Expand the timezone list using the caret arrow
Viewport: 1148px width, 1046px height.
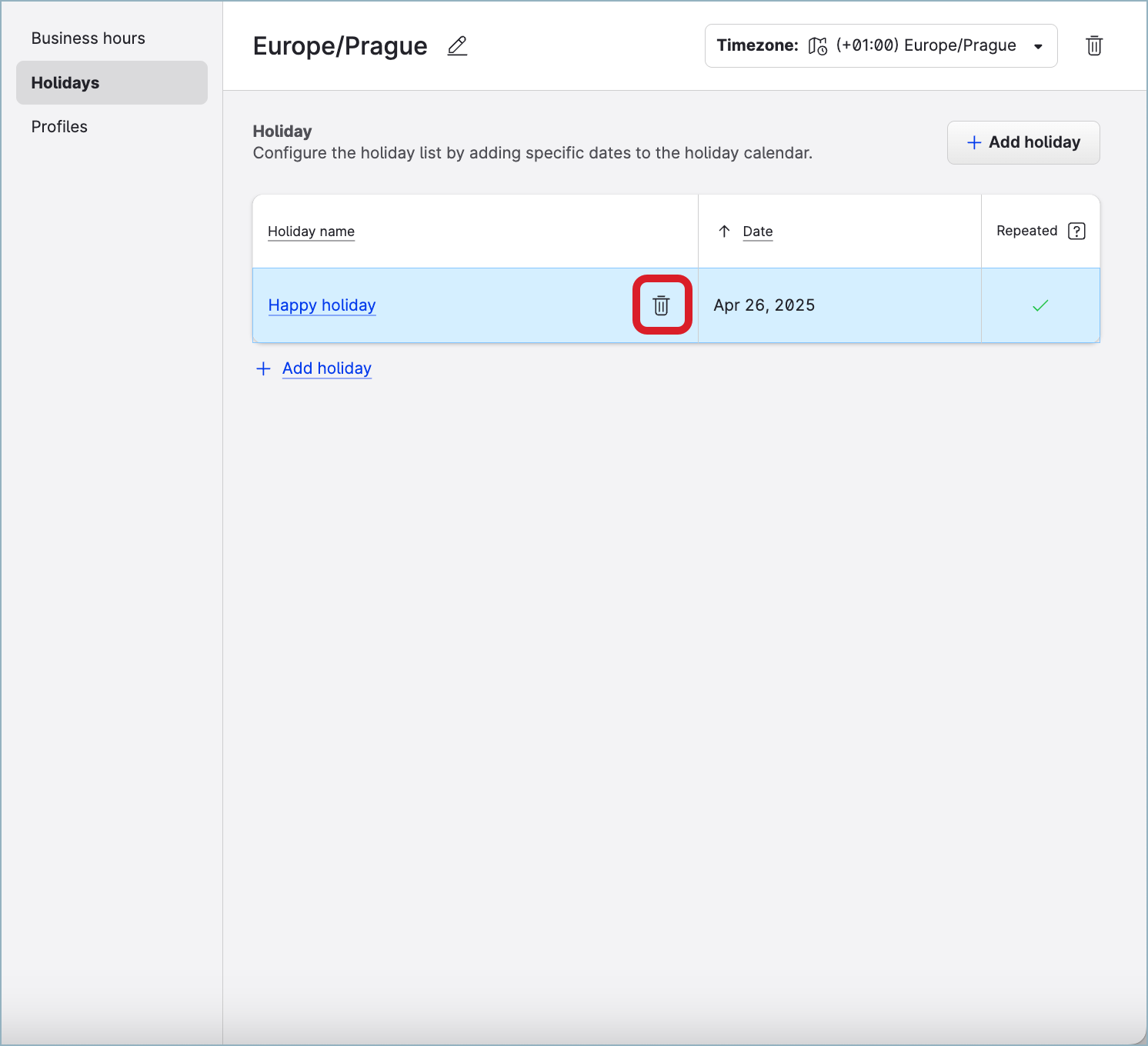[x=1038, y=47]
